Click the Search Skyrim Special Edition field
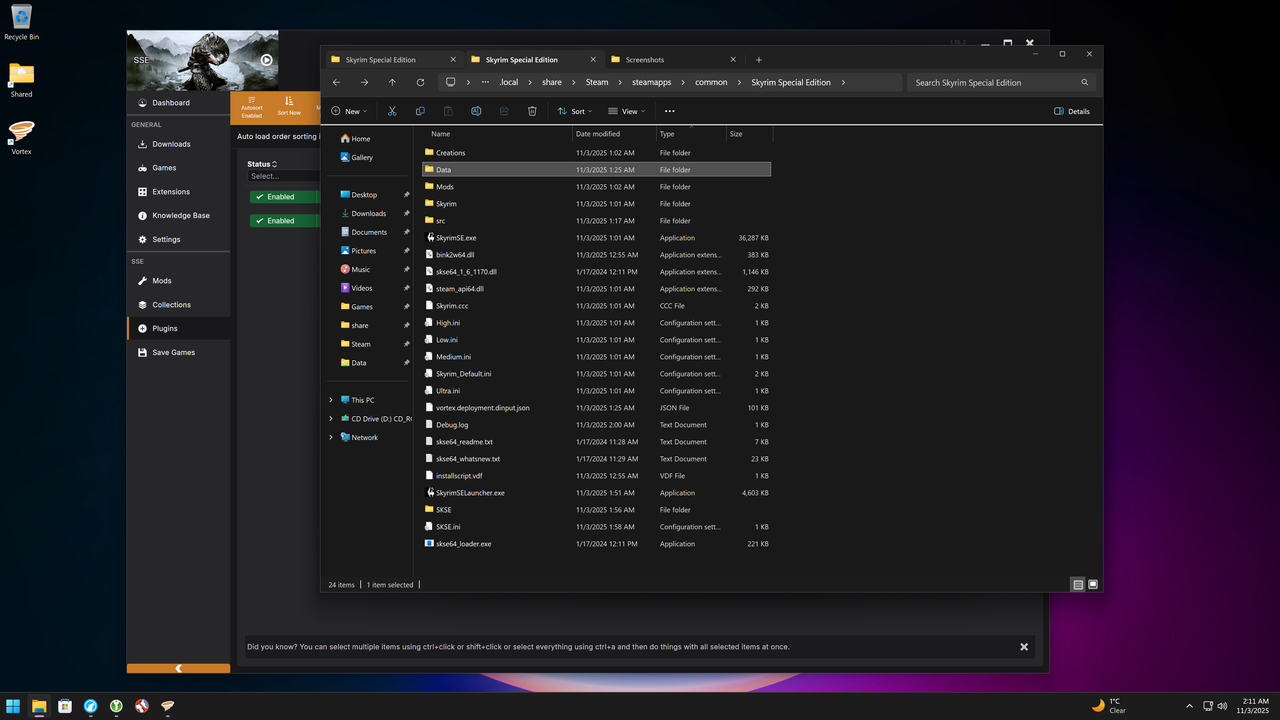The image size is (1280, 720). tap(995, 82)
